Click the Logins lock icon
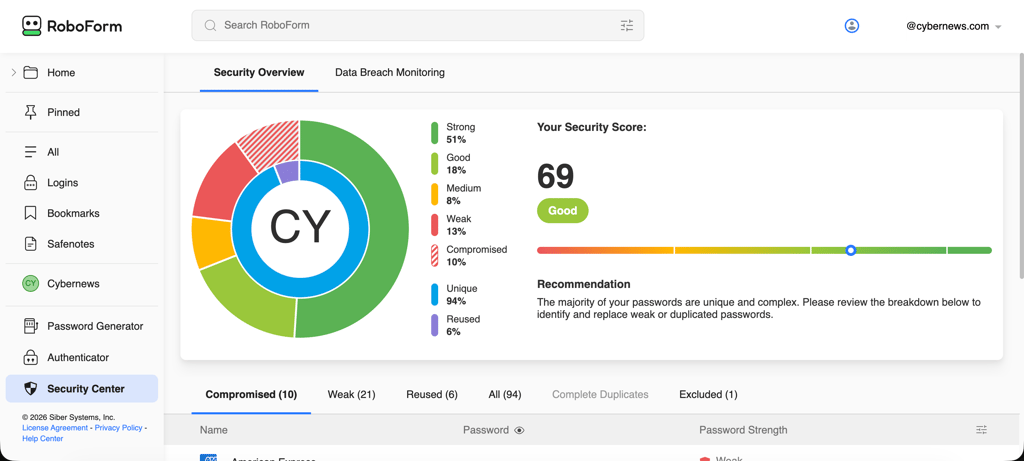 pos(30,183)
